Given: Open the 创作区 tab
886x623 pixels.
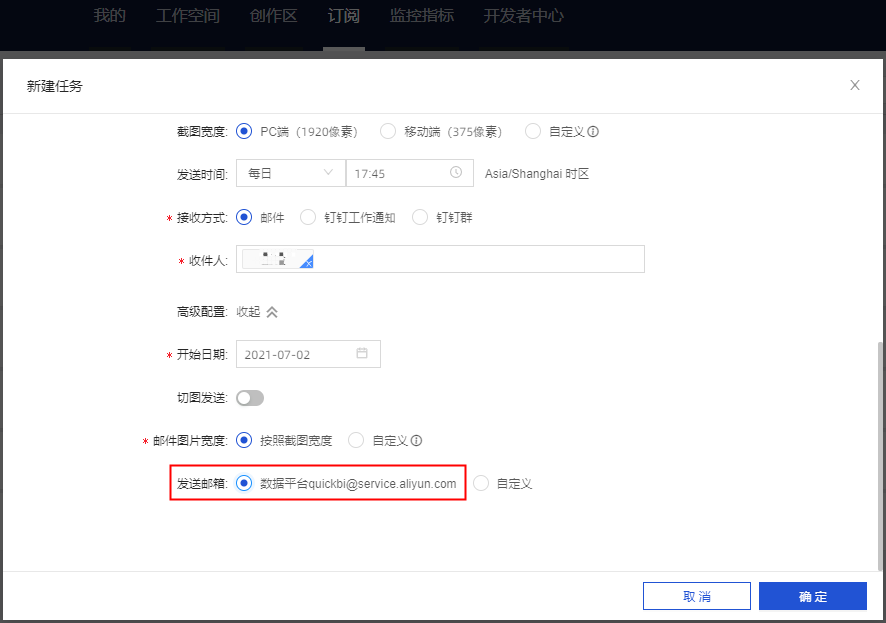Looking at the screenshot, I should (x=273, y=16).
